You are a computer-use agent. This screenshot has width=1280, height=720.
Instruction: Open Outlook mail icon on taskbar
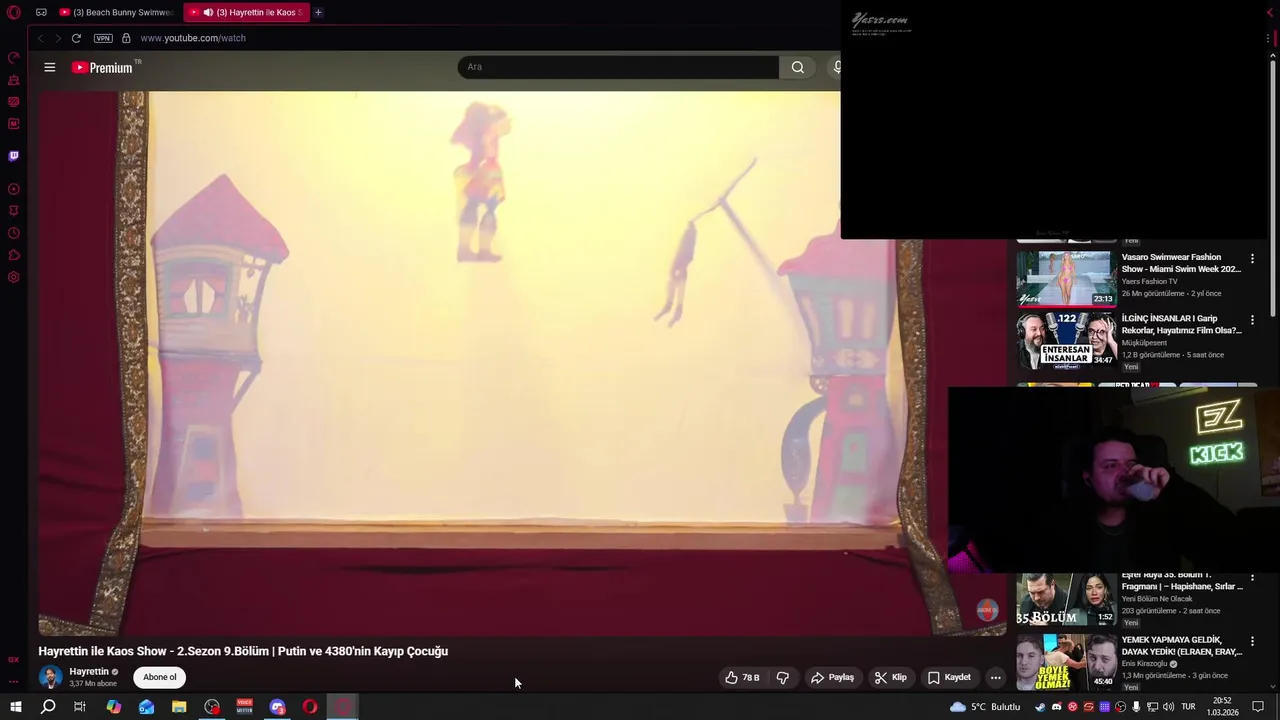pyautogui.click(x=146, y=707)
